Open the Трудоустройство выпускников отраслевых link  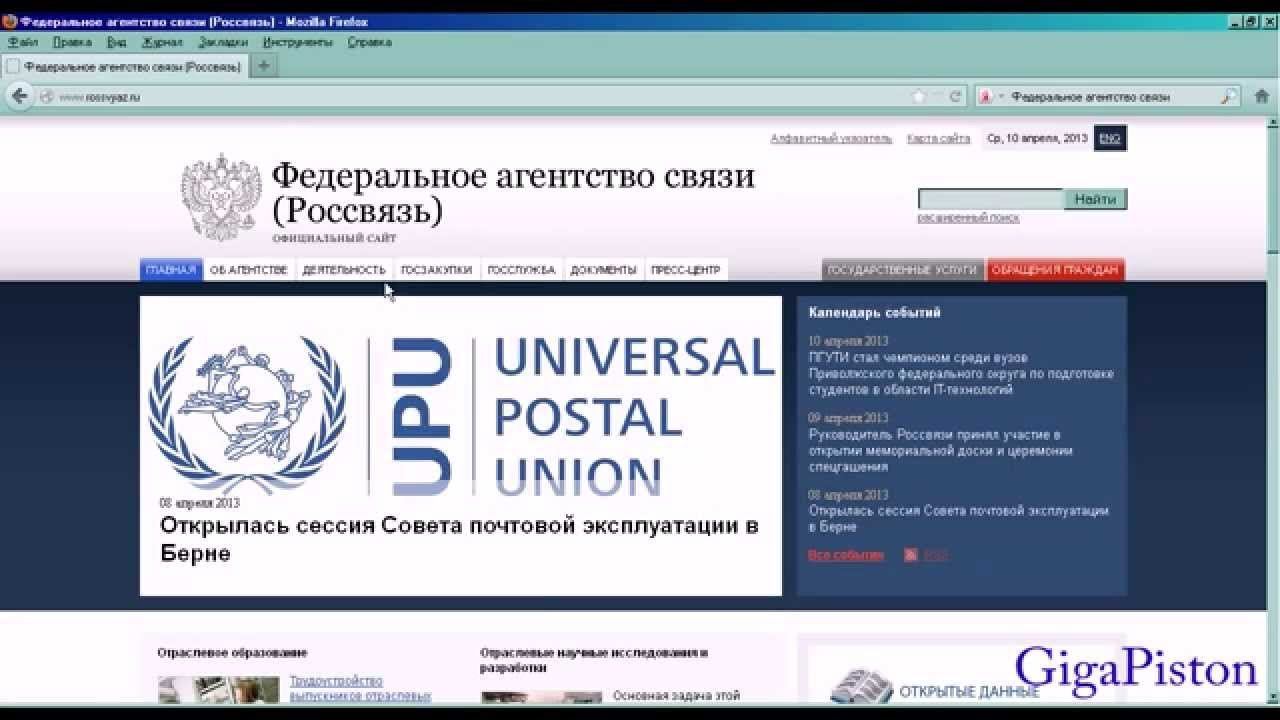360,688
